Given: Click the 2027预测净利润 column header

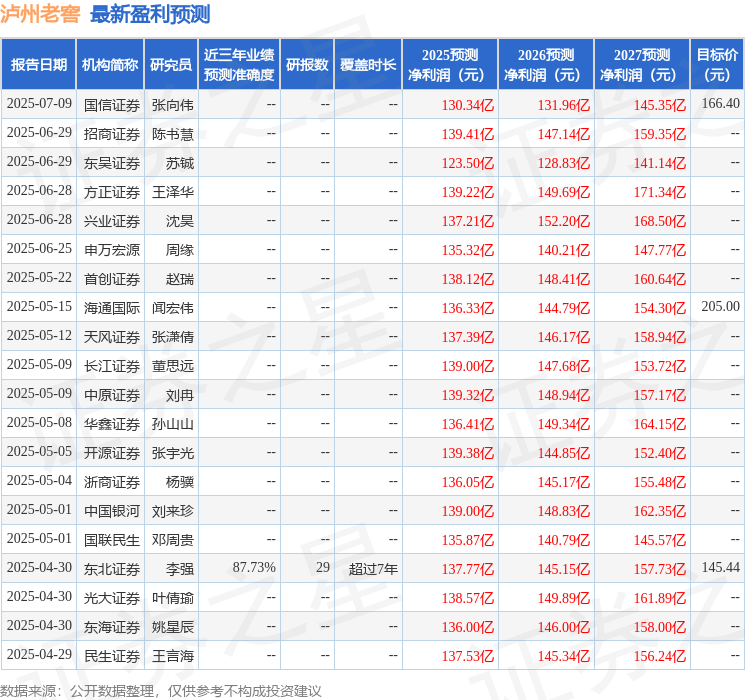Looking at the screenshot, I should (642, 65).
